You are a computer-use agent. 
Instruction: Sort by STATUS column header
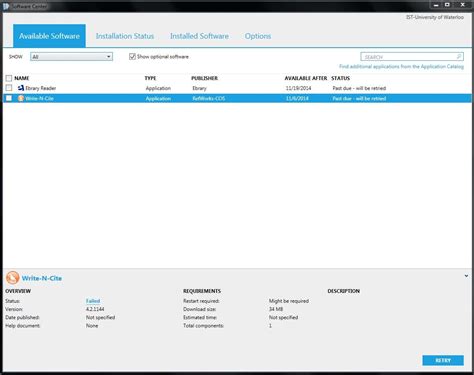[x=340, y=78]
